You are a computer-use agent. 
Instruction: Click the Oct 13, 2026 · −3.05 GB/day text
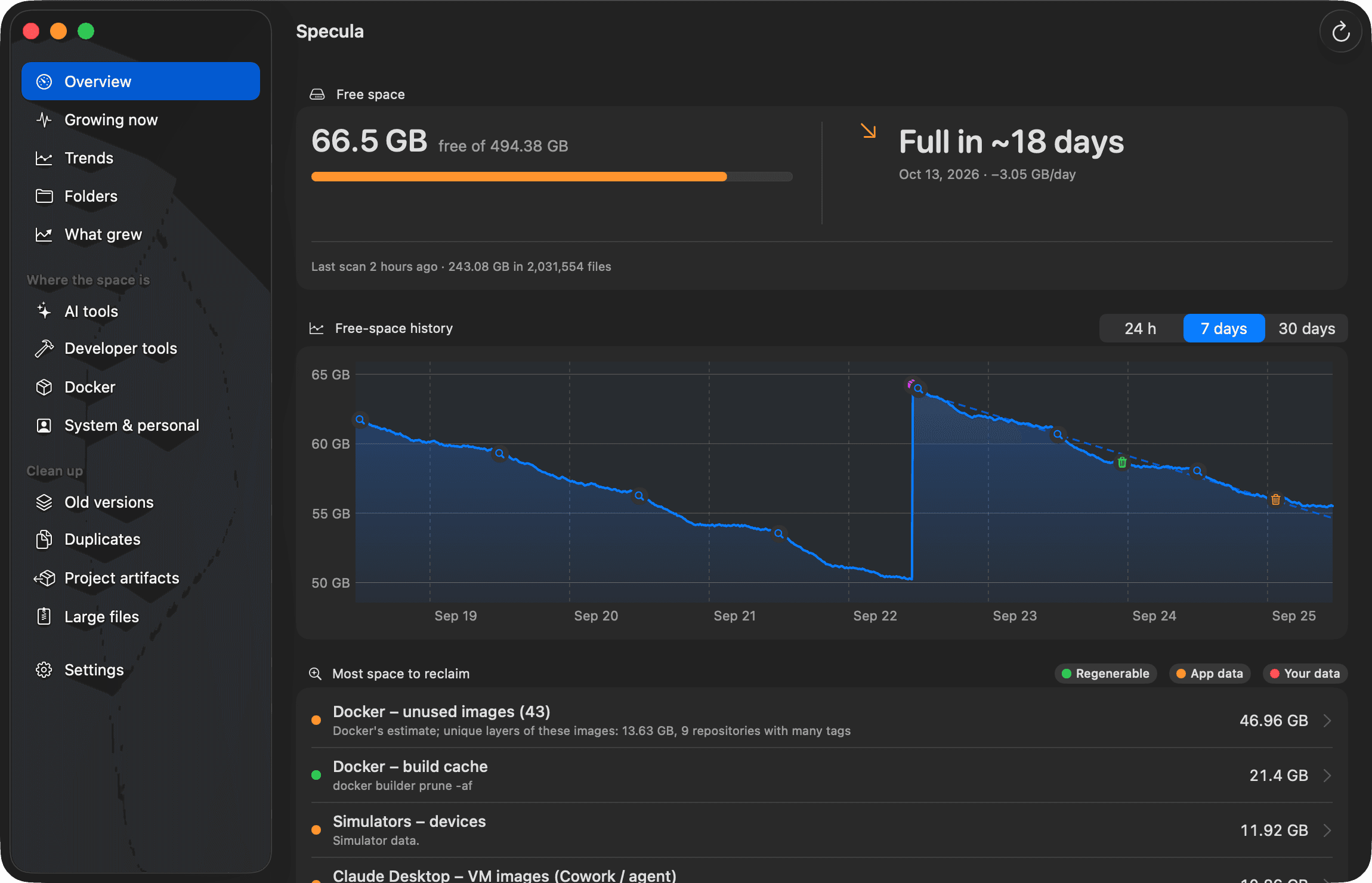(987, 174)
